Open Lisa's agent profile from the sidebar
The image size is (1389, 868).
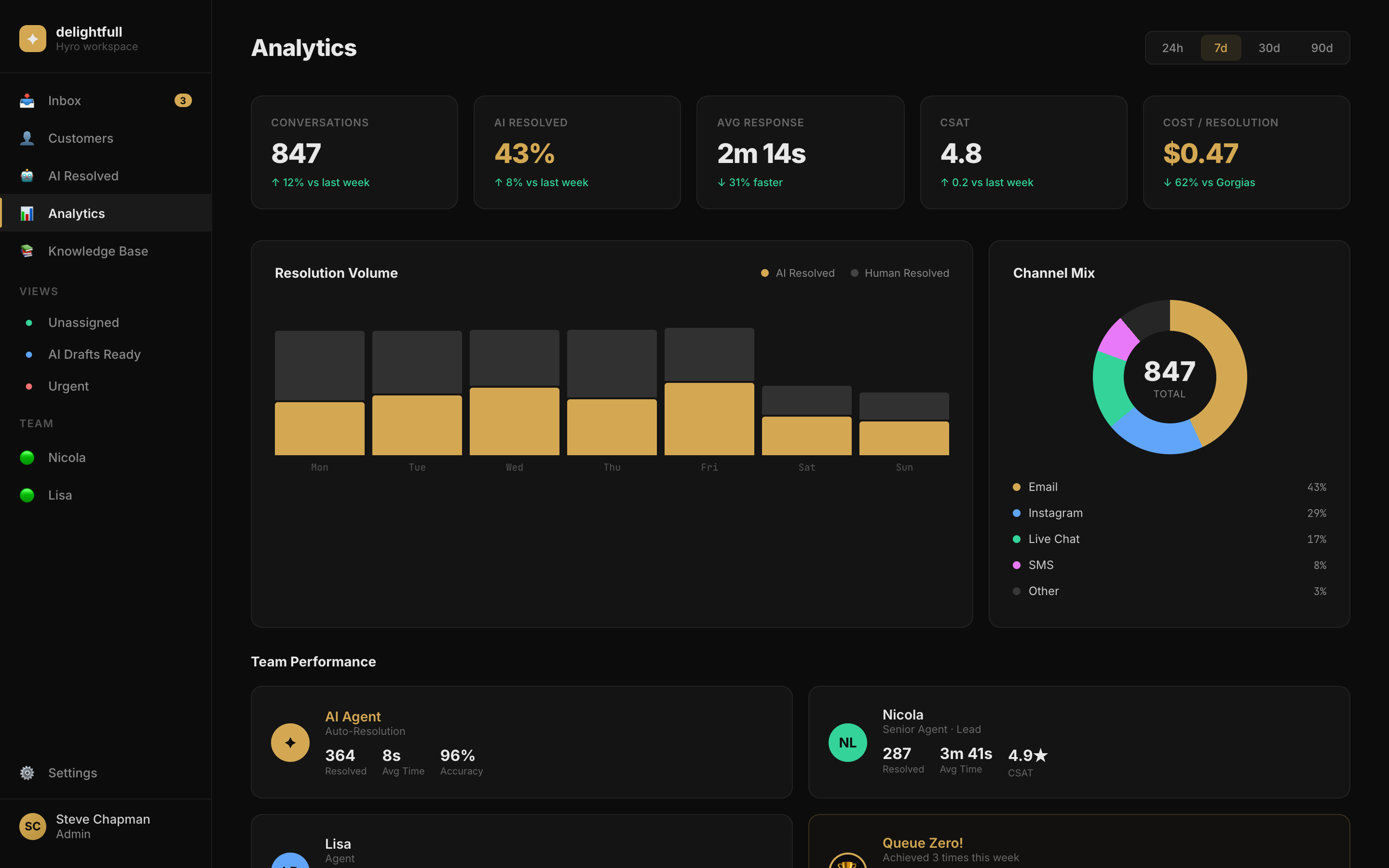[60, 494]
